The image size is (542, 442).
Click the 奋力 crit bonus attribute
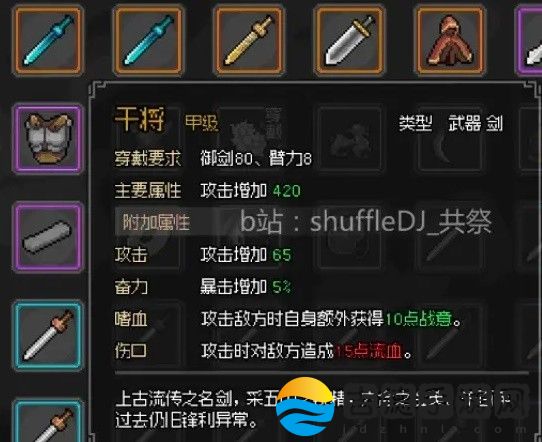pyautogui.click(x=131, y=287)
